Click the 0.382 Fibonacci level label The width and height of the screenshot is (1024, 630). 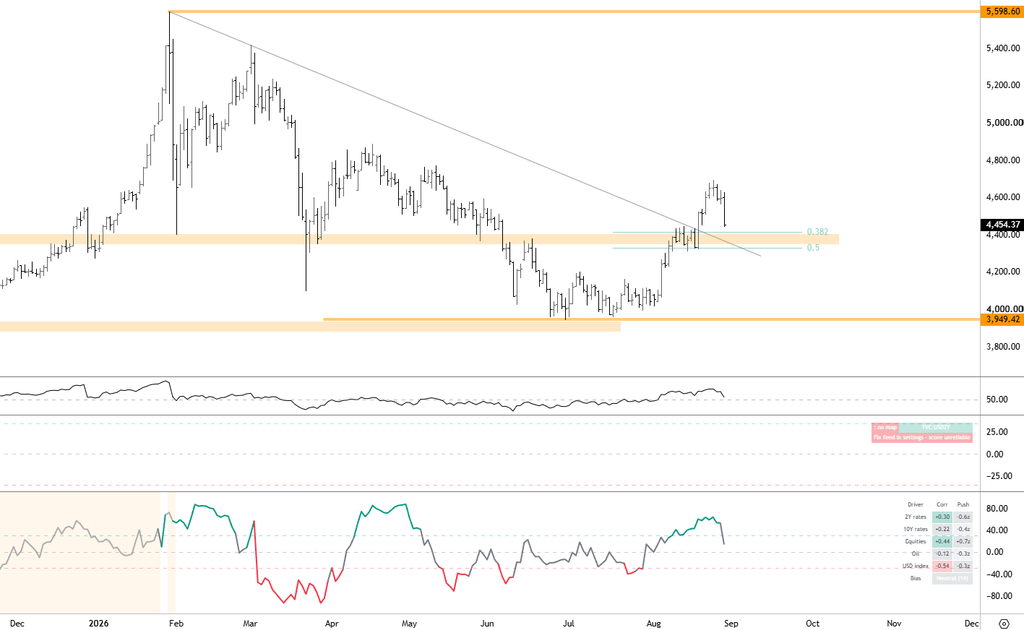coord(817,232)
